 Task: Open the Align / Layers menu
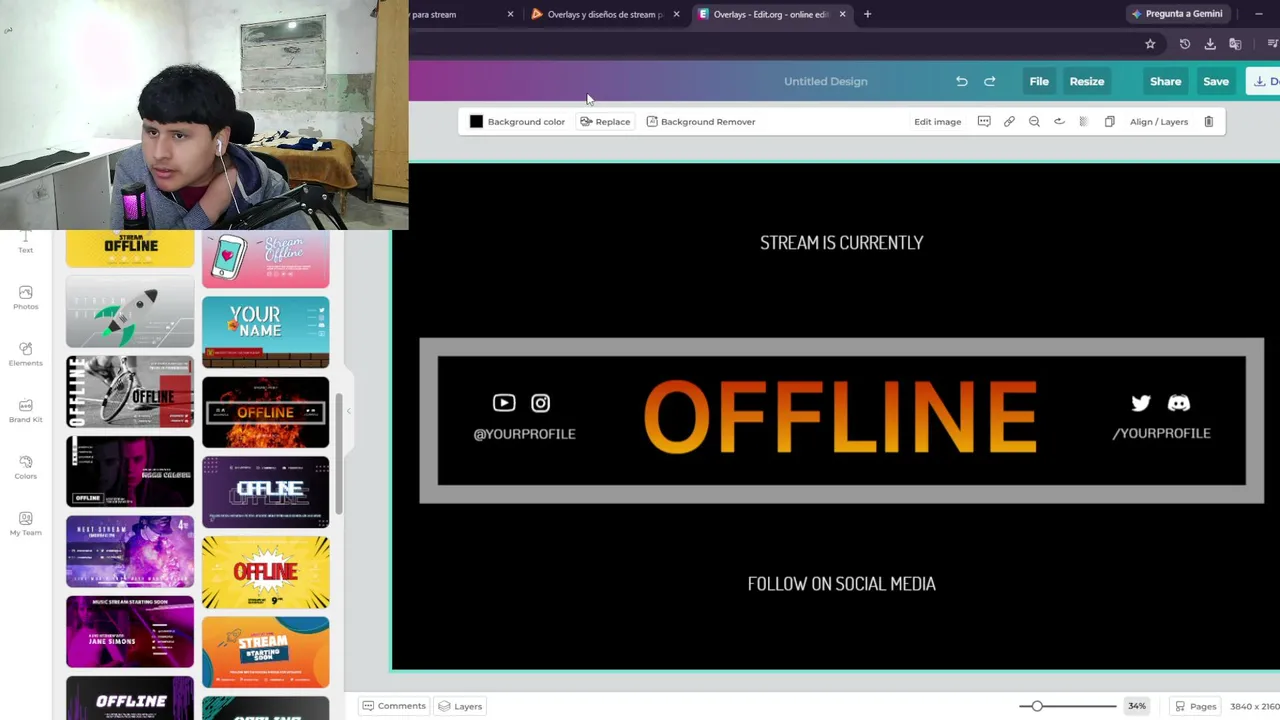pyautogui.click(x=1159, y=122)
